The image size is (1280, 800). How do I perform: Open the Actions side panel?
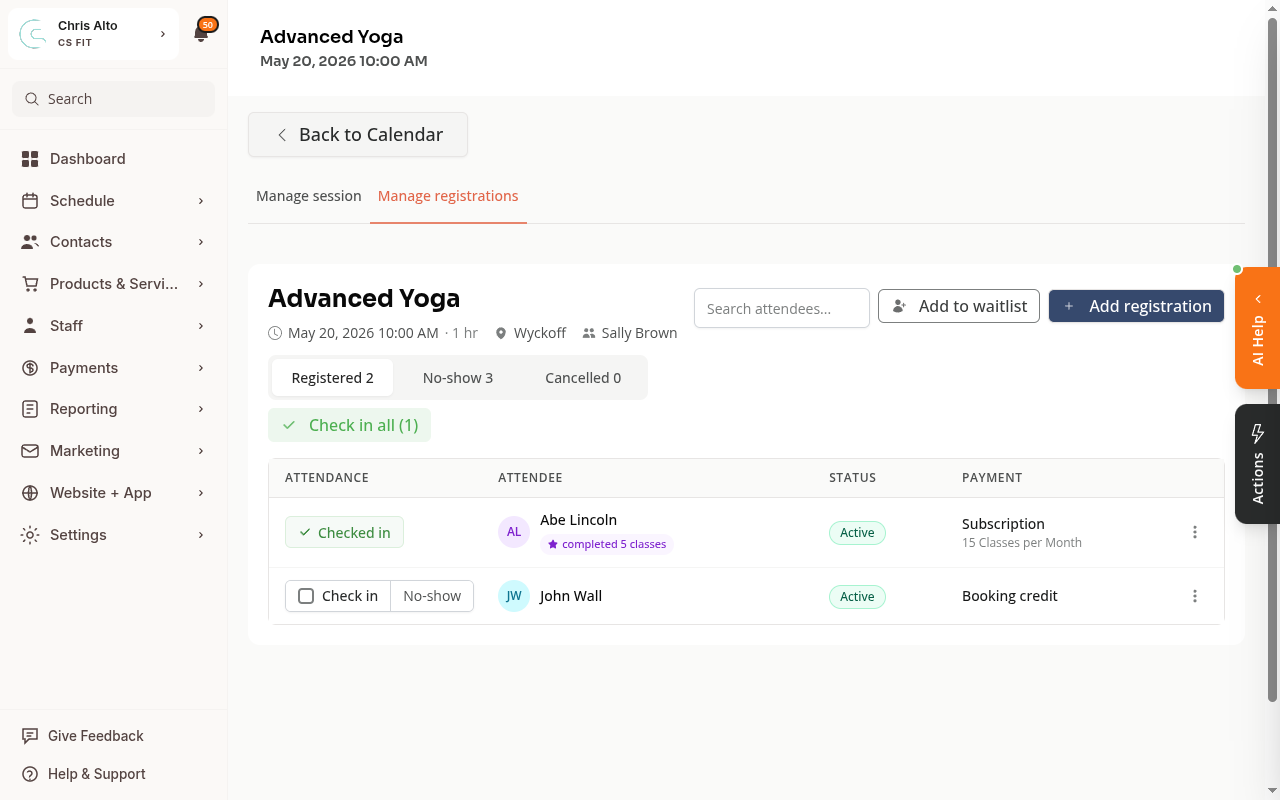tap(1258, 464)
